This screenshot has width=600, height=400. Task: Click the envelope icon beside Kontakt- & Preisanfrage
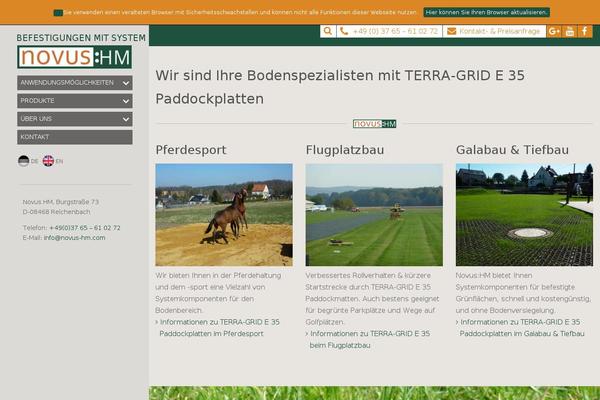452,31
